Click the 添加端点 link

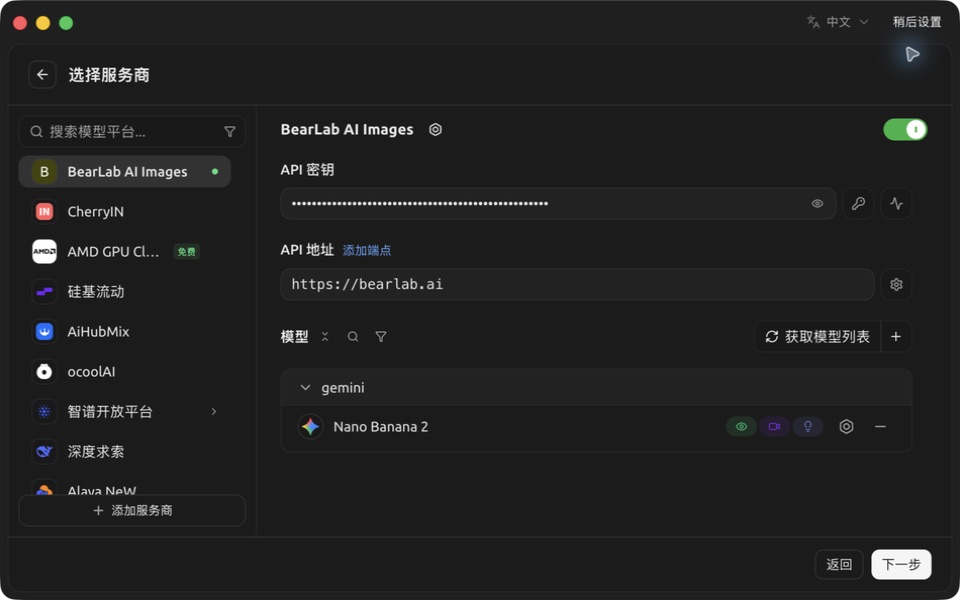pos(367,250)
